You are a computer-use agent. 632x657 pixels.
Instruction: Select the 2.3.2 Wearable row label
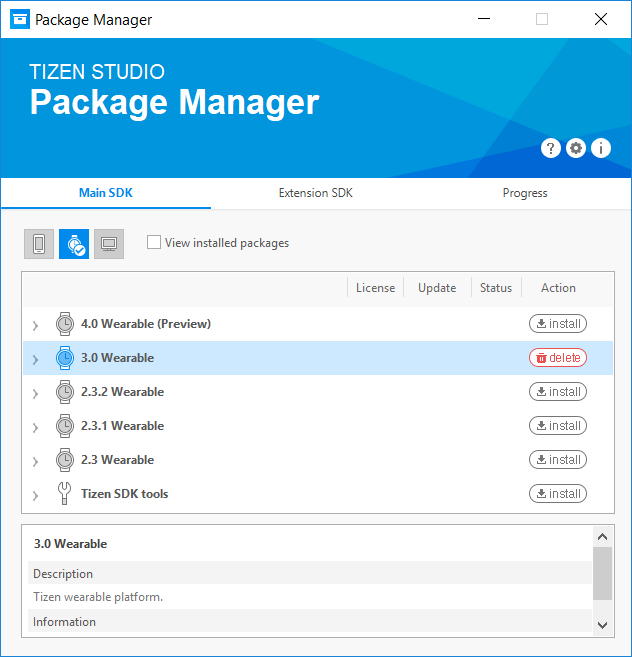pos(122,392)
